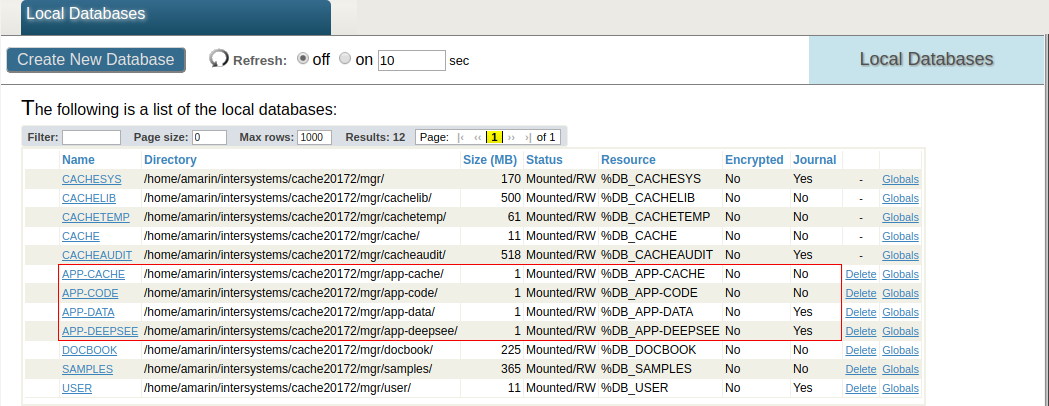Select the highlighted page 1 indicator
Screen dimensions: 1049x406
point(494,137)
